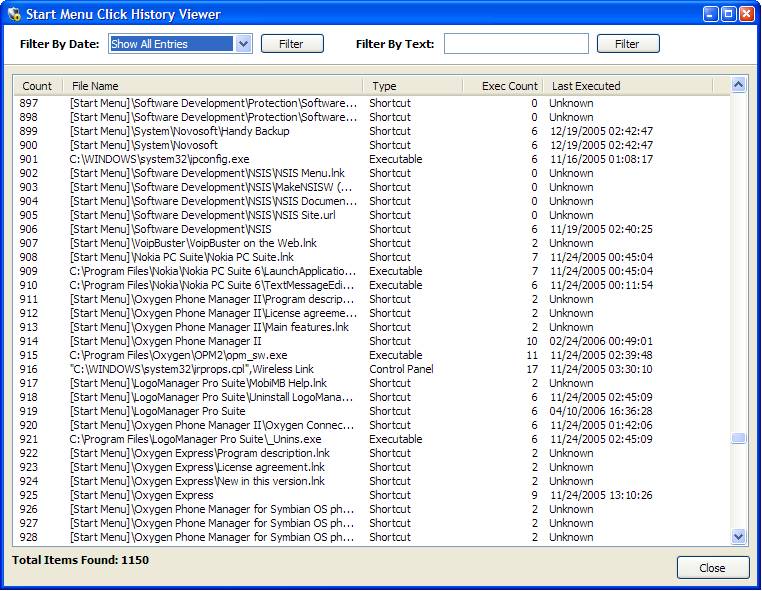
Task: Select row 914 Oxygen Phone Manager II
Action: click(x=372, y=341)
